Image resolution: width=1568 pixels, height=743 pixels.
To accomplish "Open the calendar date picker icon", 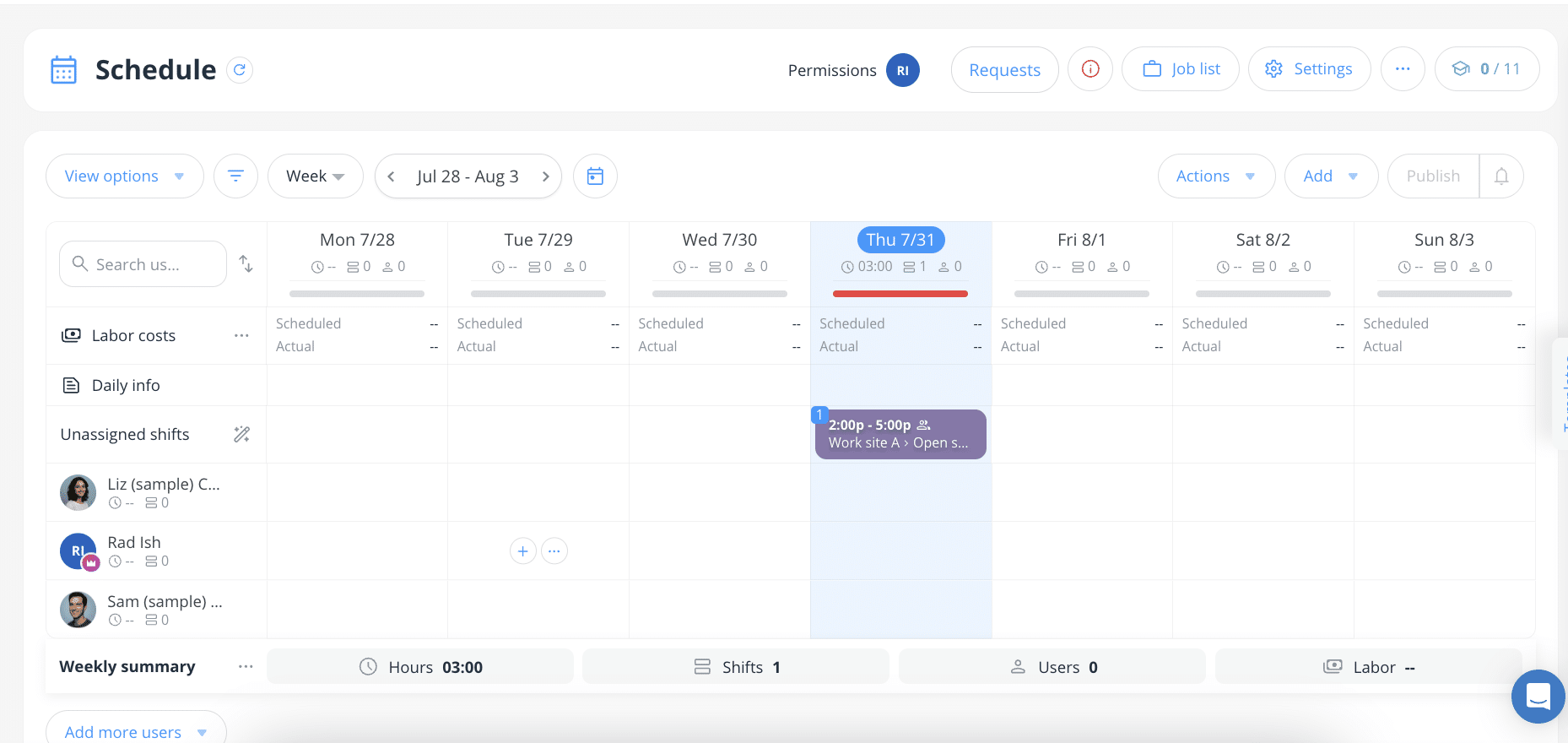I will (x=595, y=176).
